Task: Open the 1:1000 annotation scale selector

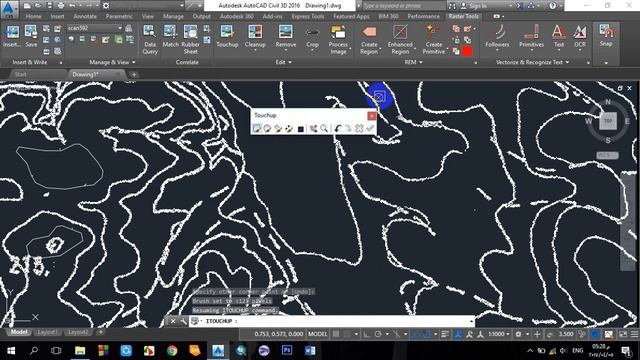Action: pos(499,334)
